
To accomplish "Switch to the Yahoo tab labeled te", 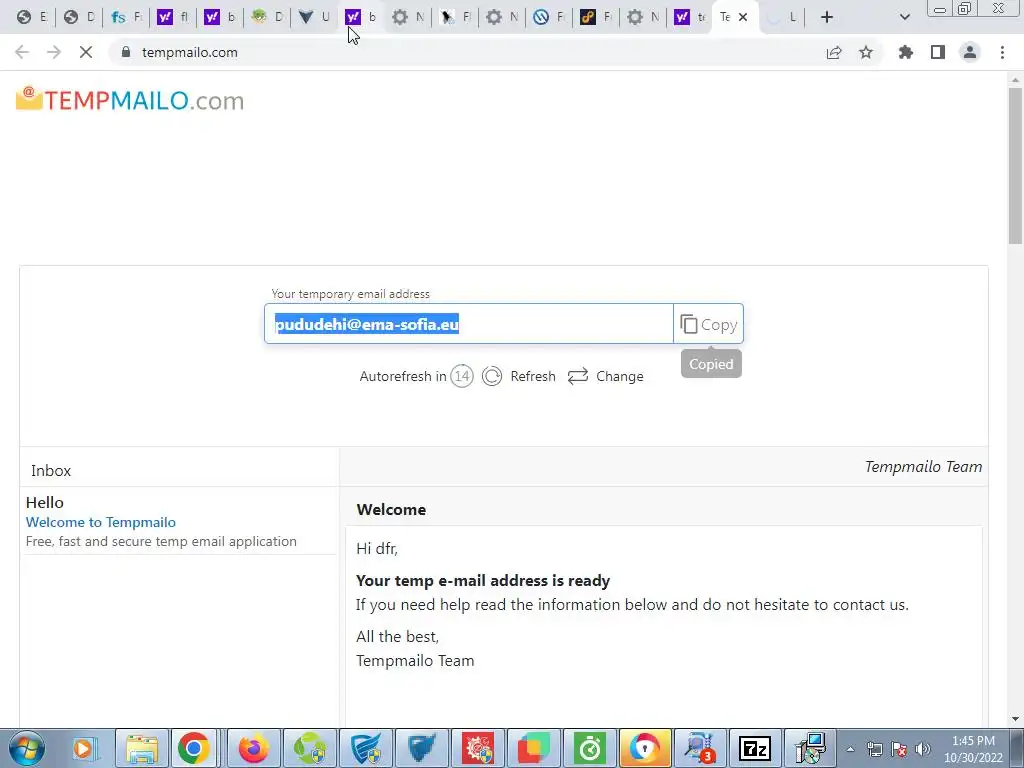I will pos(690,18).
